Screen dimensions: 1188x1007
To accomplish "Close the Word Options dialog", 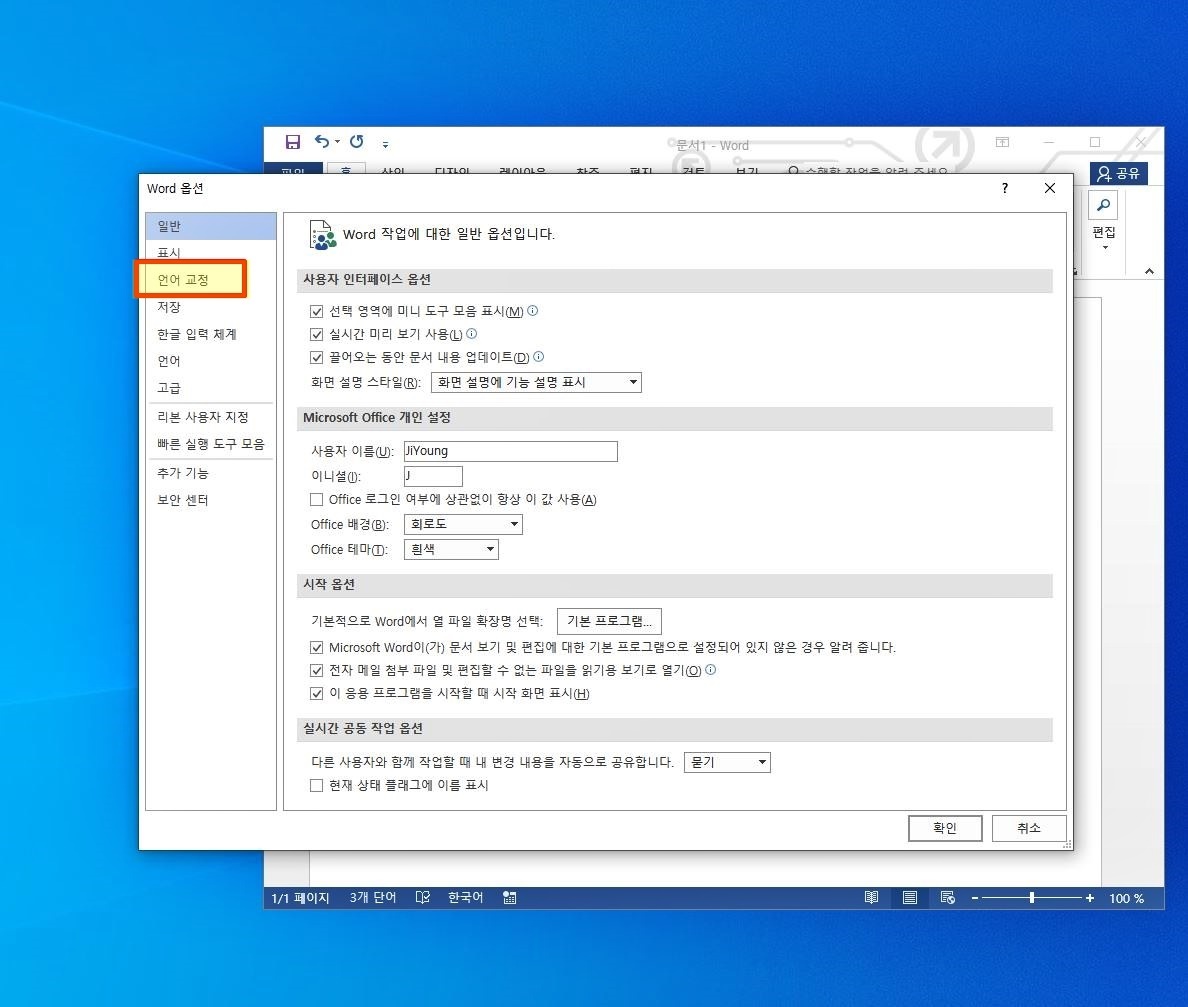I will click(x=1049, y=188).
